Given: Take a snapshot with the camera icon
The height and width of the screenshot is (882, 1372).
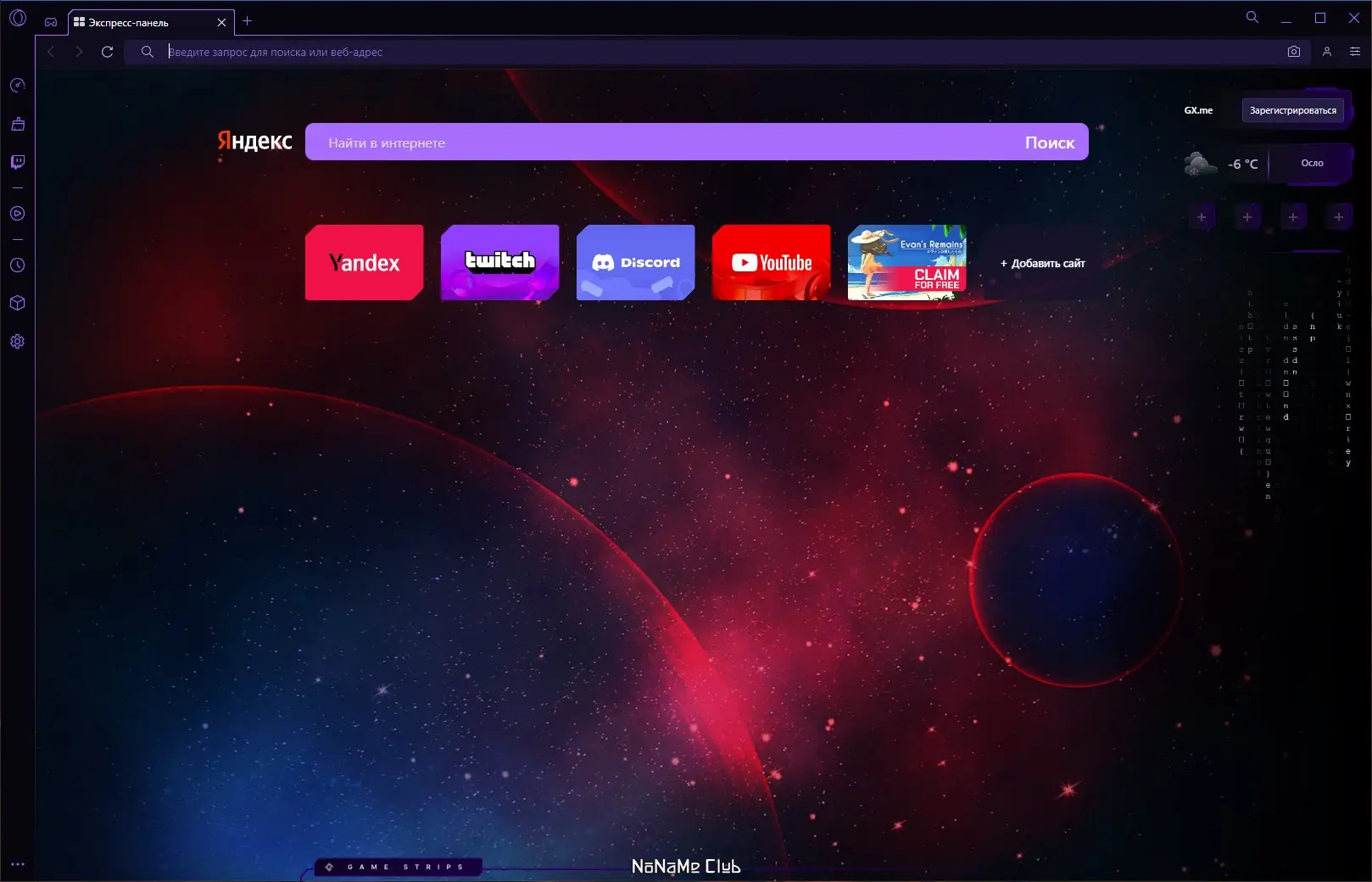Looking at the screenshot, I should coord(1293,52).
